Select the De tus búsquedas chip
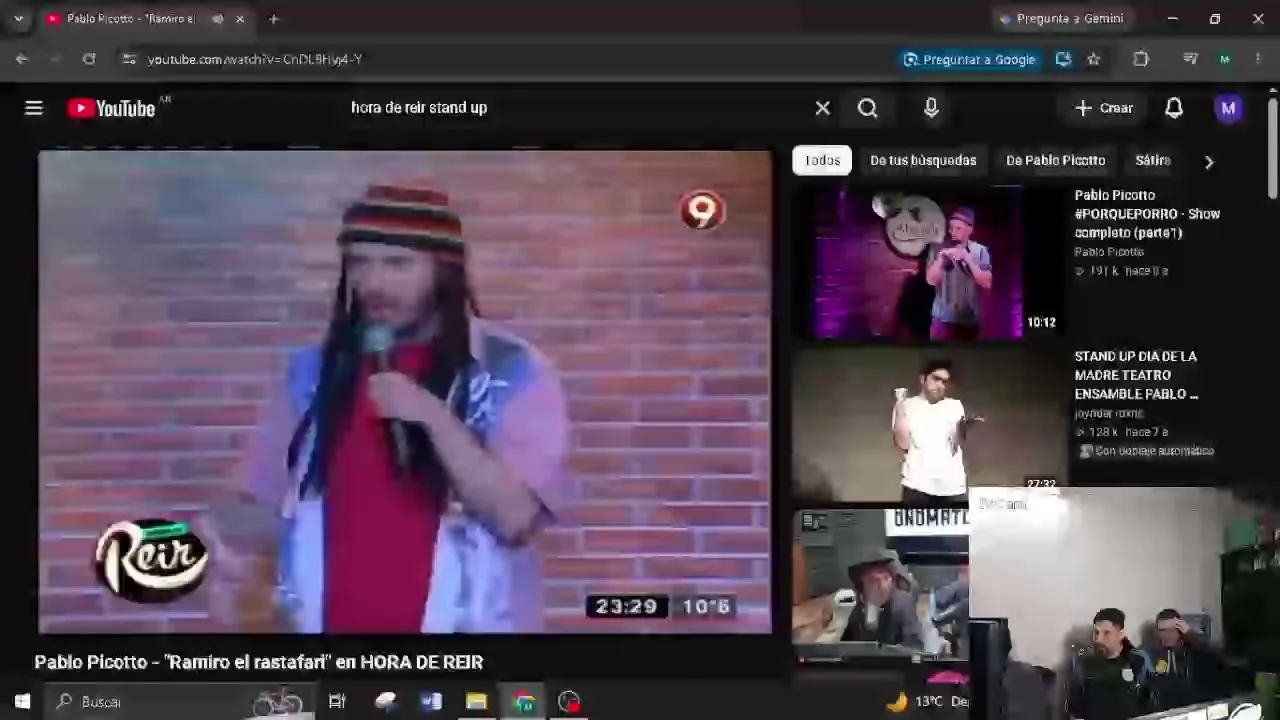The height and width of the screenshot is (720, 1280). [923, 160]
